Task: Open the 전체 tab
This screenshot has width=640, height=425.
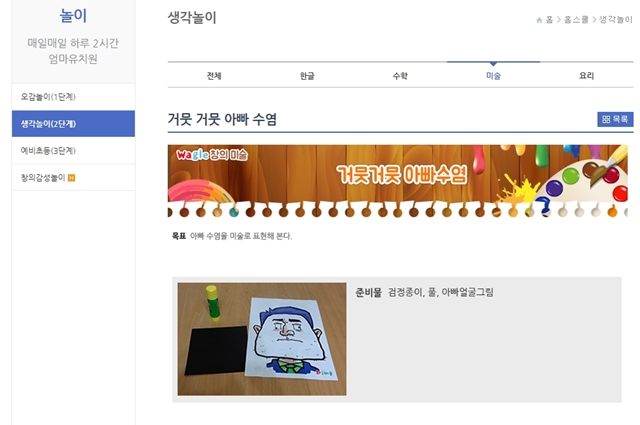Action: point(214,76)
